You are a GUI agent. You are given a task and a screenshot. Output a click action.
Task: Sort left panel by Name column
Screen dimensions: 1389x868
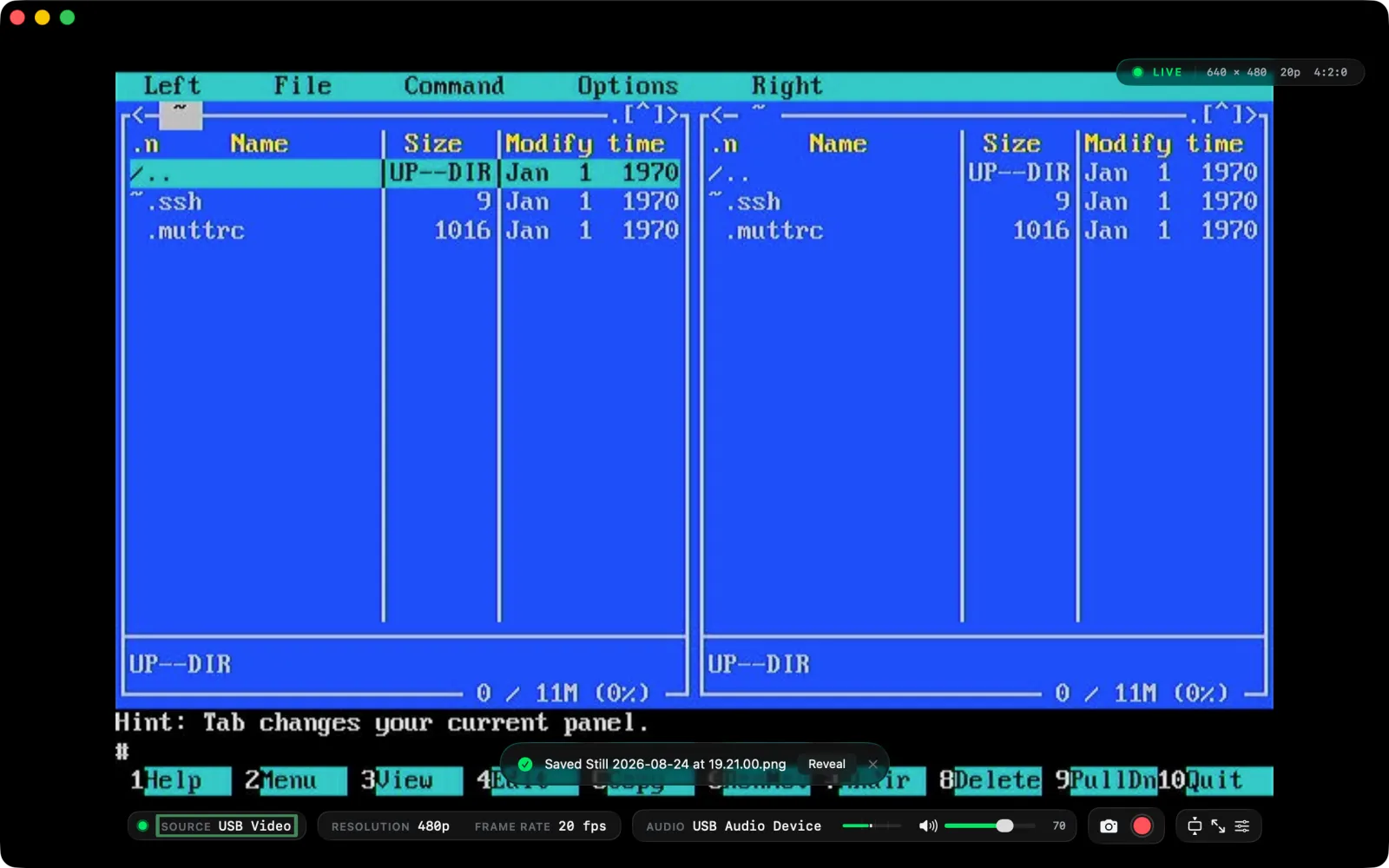coord(259,144)
